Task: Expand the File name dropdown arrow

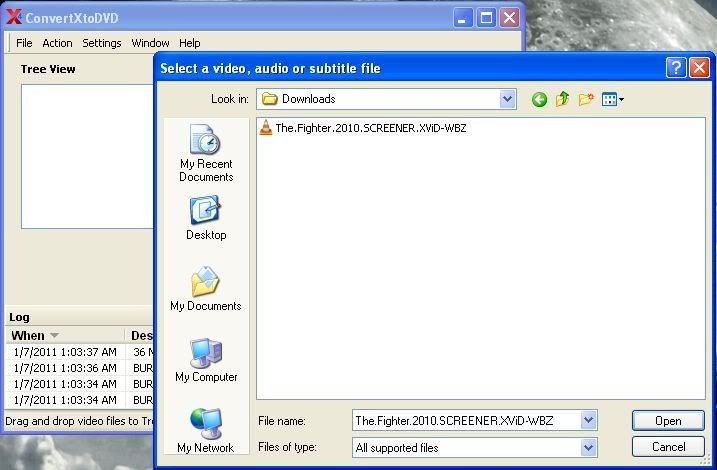Action: tap(589, 420)
